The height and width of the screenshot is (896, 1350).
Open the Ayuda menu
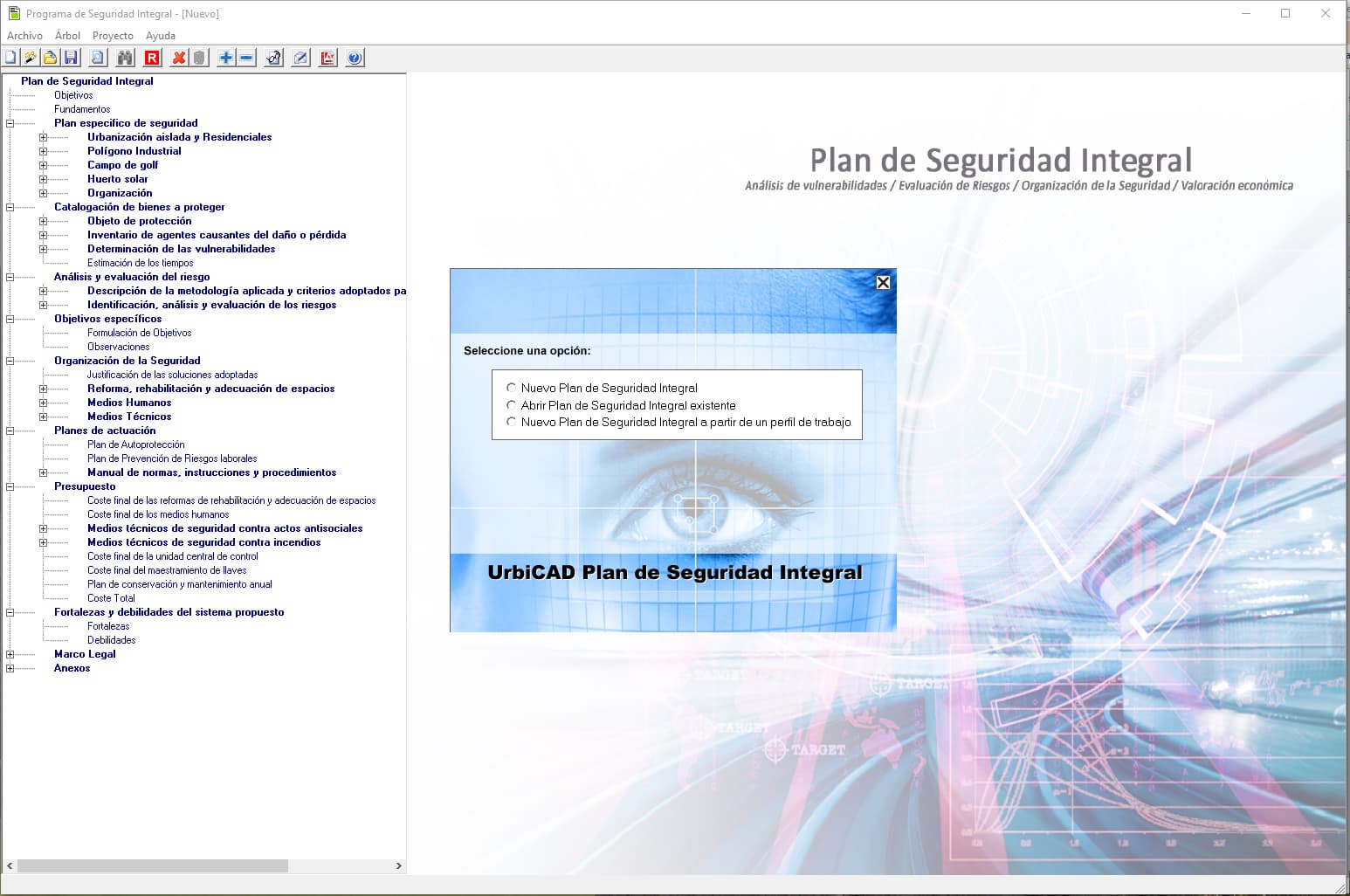161,36
